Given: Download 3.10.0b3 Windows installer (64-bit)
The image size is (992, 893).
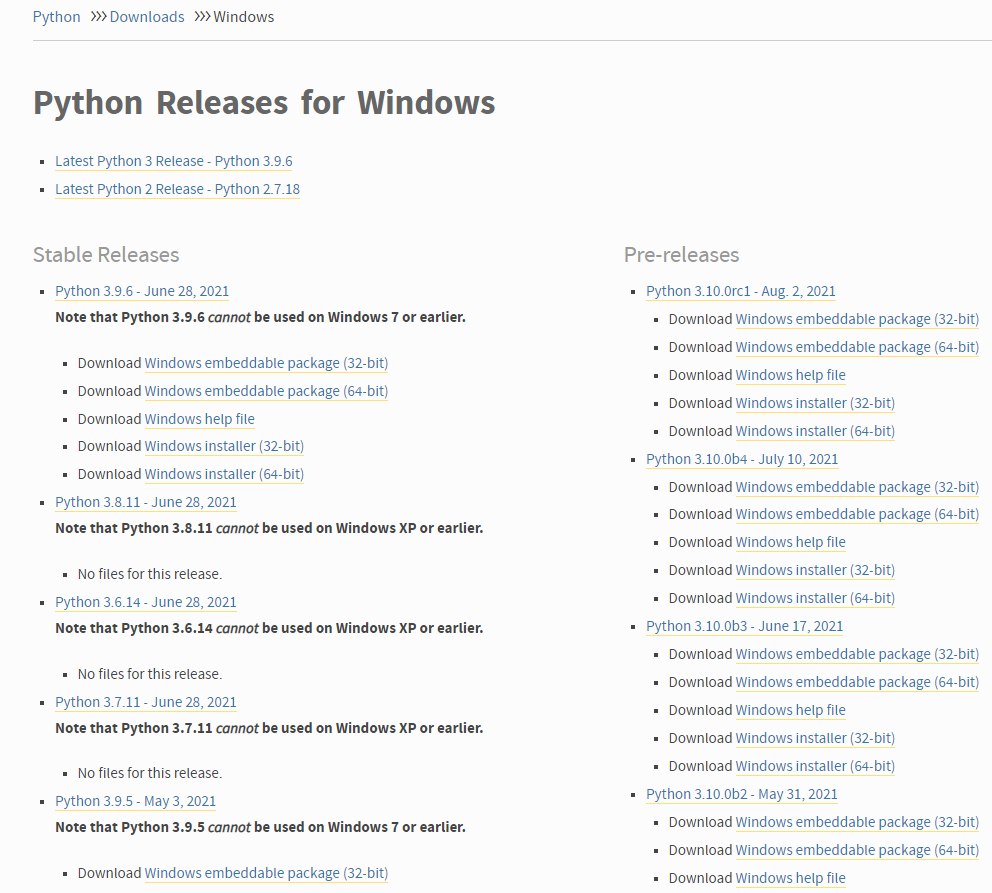Looking at the screenshot, I should 815,767.
